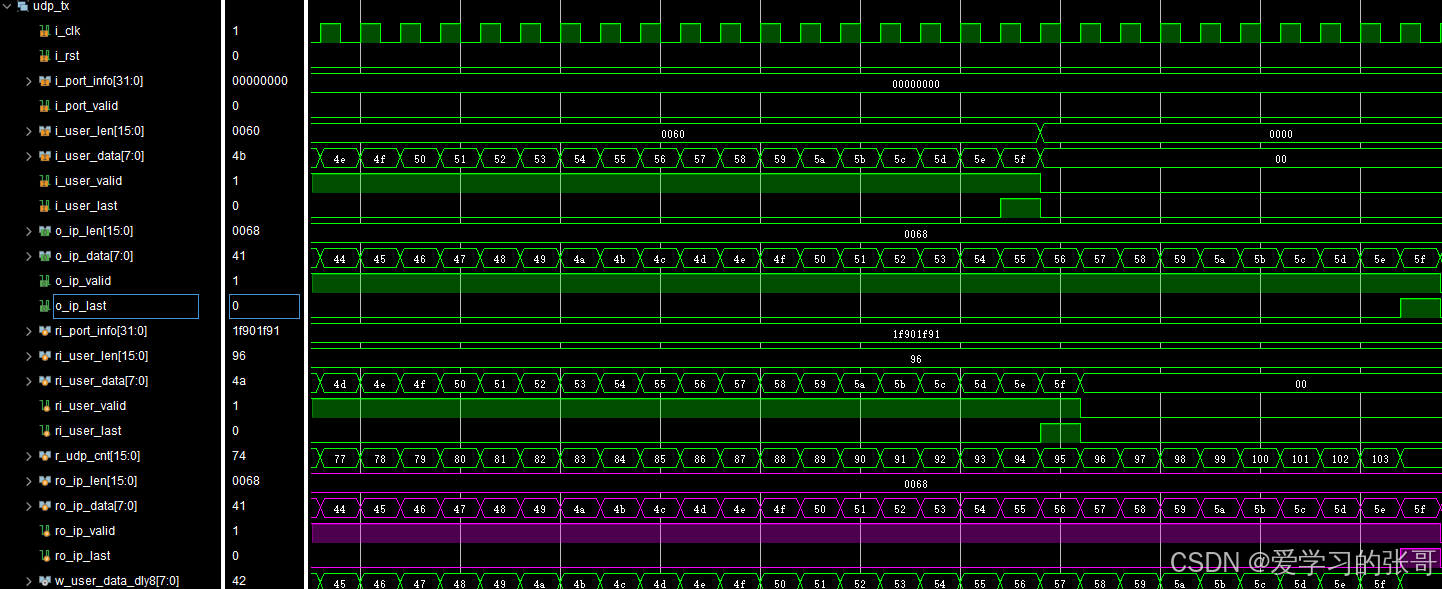Click the bus icon beside i_user_len[15:0]
Image resolution: width=1442 pixels, height=589 pixels.
pos(44,131)
